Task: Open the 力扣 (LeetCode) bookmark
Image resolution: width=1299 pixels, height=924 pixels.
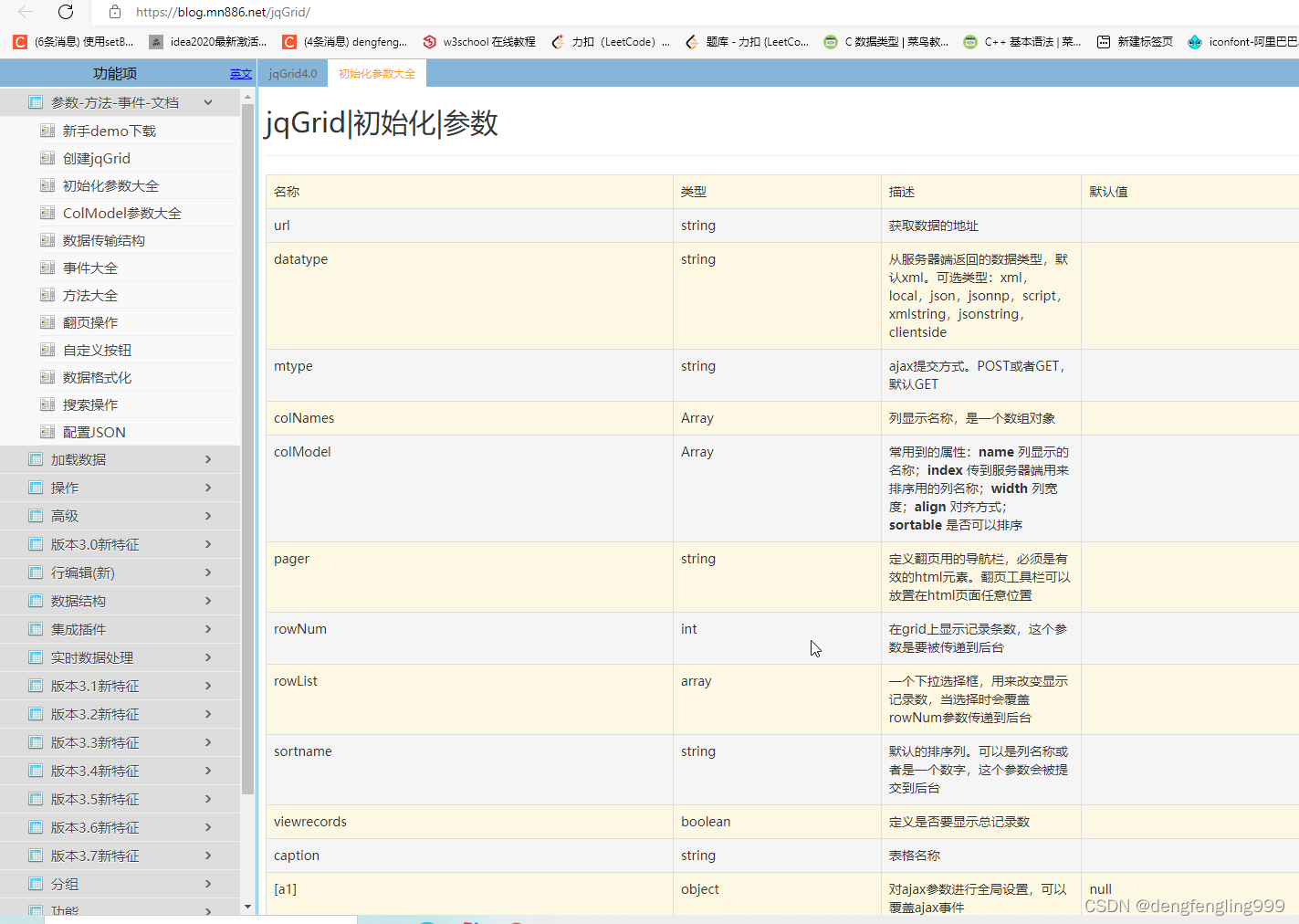Action: [610, 40]
